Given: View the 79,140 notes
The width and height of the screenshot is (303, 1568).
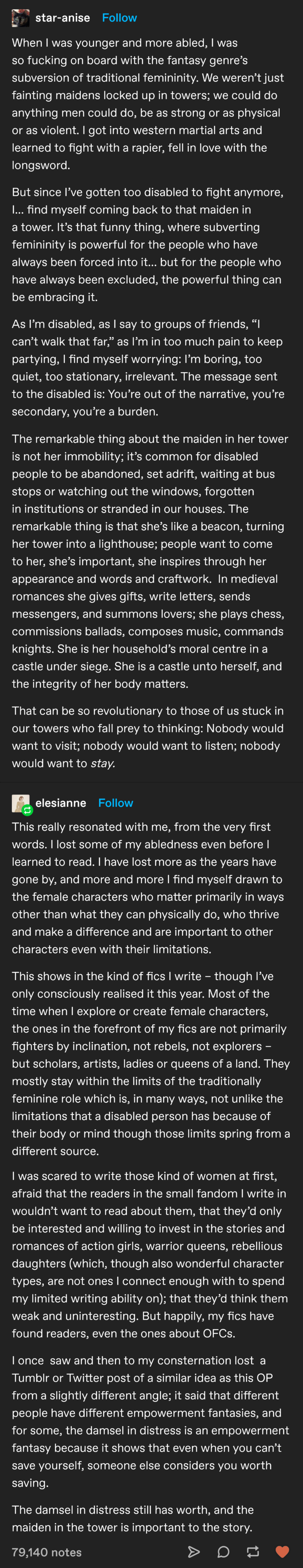Looking at the screenshot, I should click(47, 1552).
